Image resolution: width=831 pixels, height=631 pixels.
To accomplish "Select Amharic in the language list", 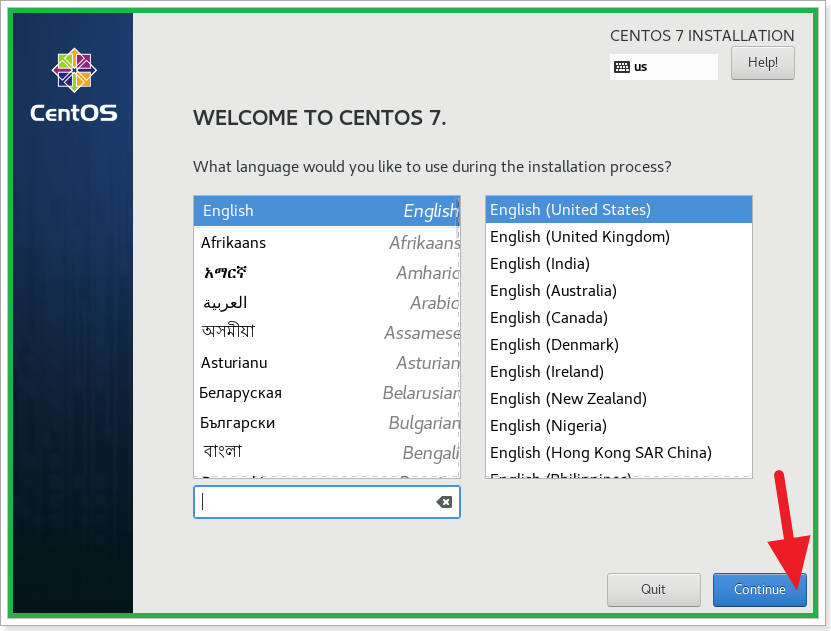I will 327,273.
